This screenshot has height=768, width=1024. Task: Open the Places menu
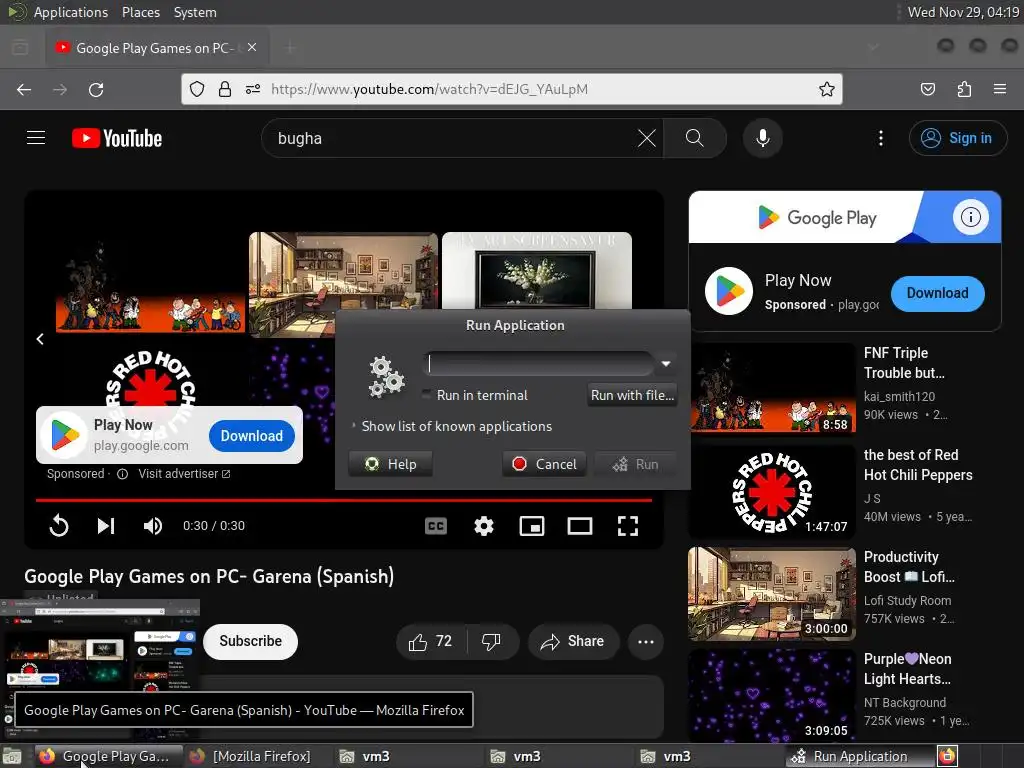click(x=140, y=12)
